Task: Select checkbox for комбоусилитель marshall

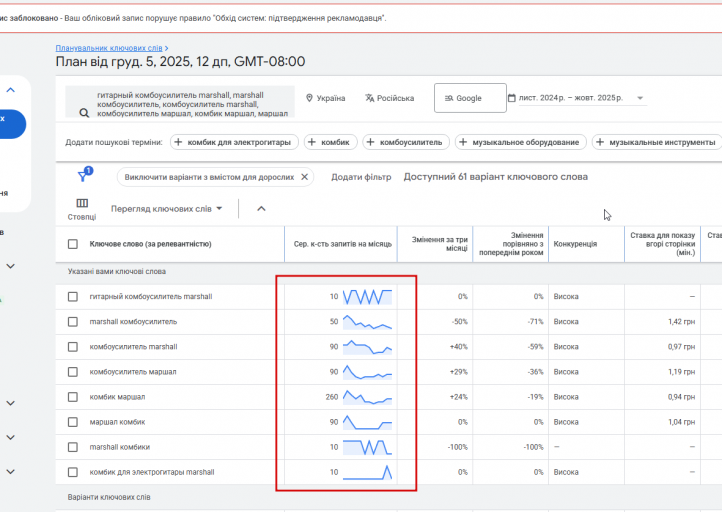Action: pyautogui.click(x=73, y=347)
